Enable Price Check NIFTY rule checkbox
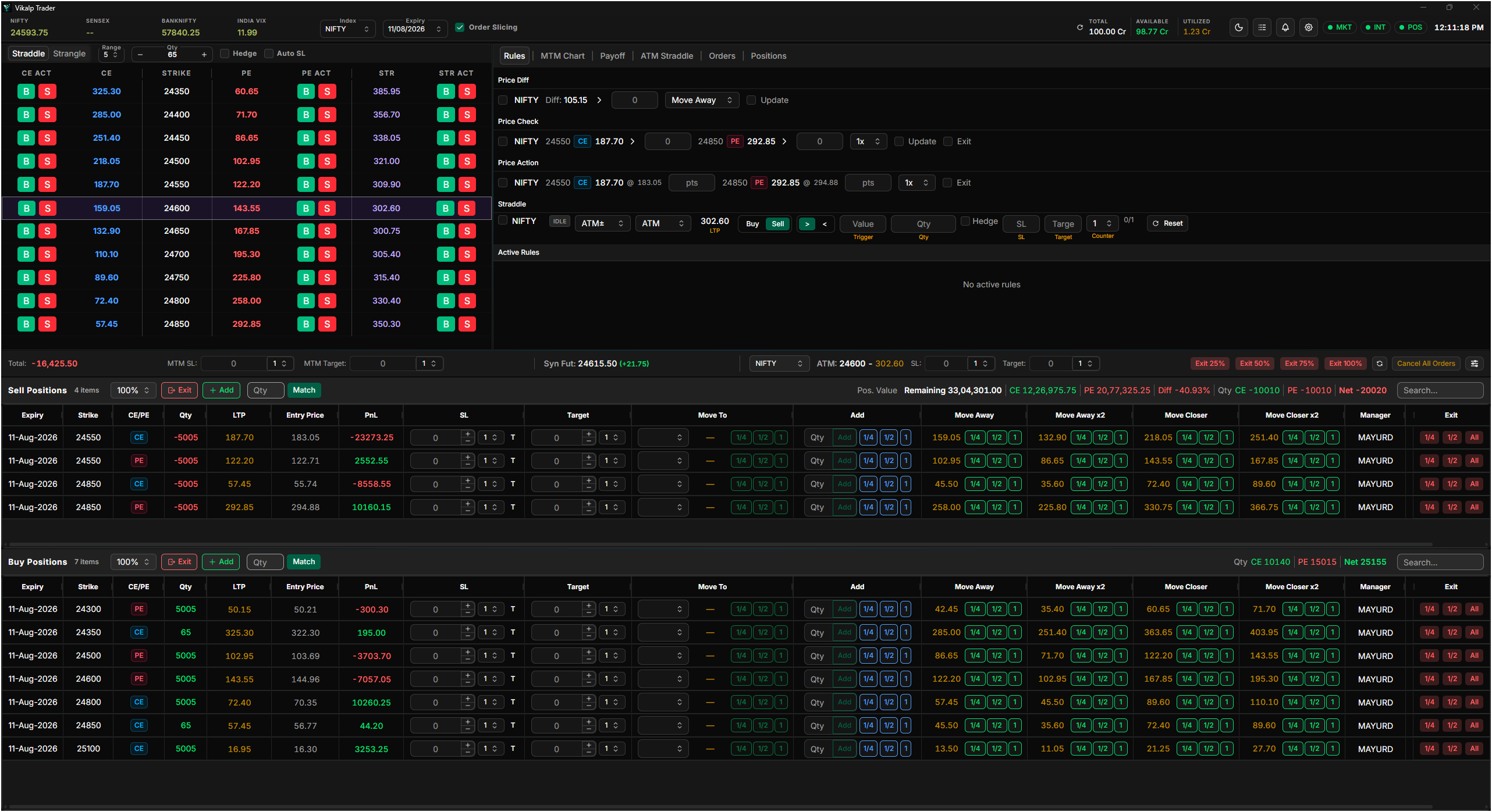 click(x=503, y=141)
